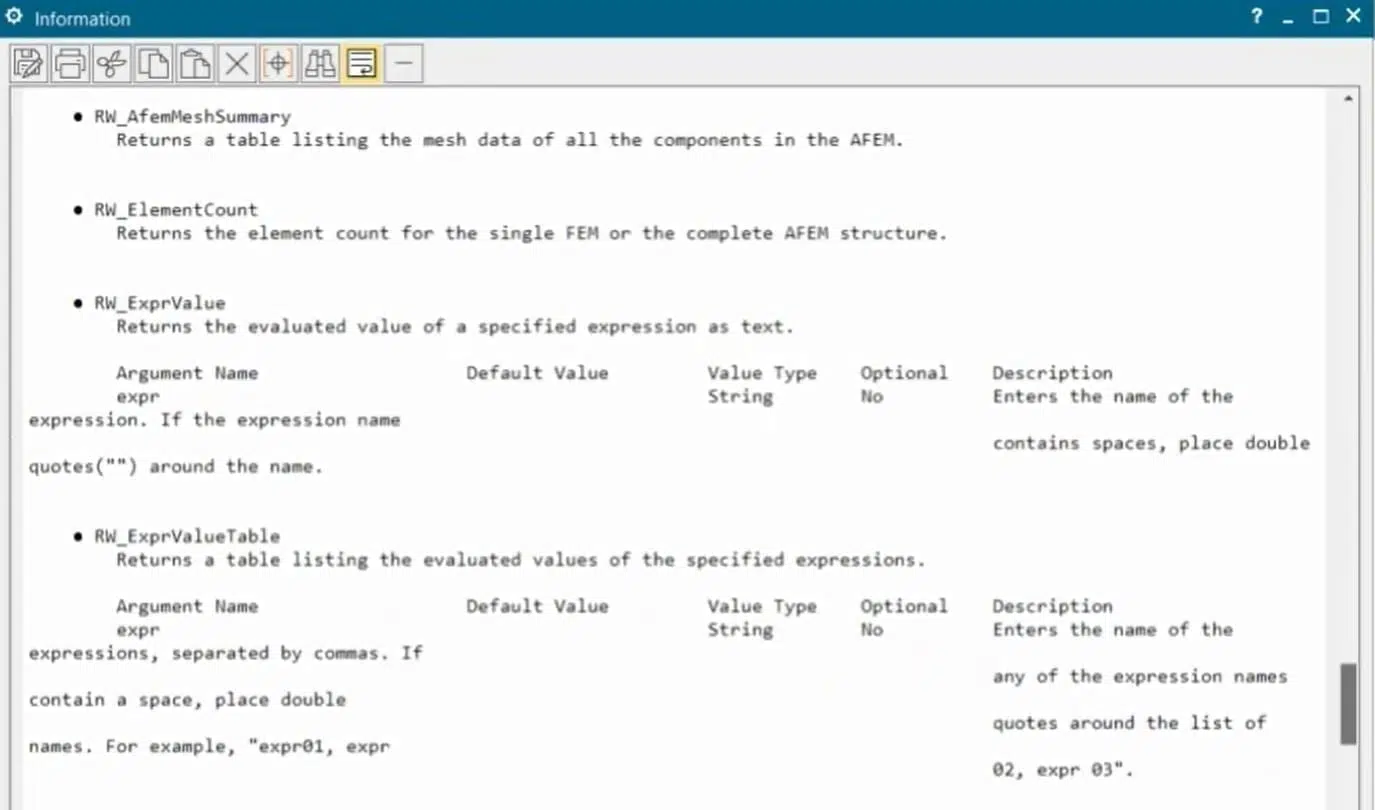This screenshot has width=1375, height=810.
Task: Click the gear icon in title bar
Action: pos(14,17)
